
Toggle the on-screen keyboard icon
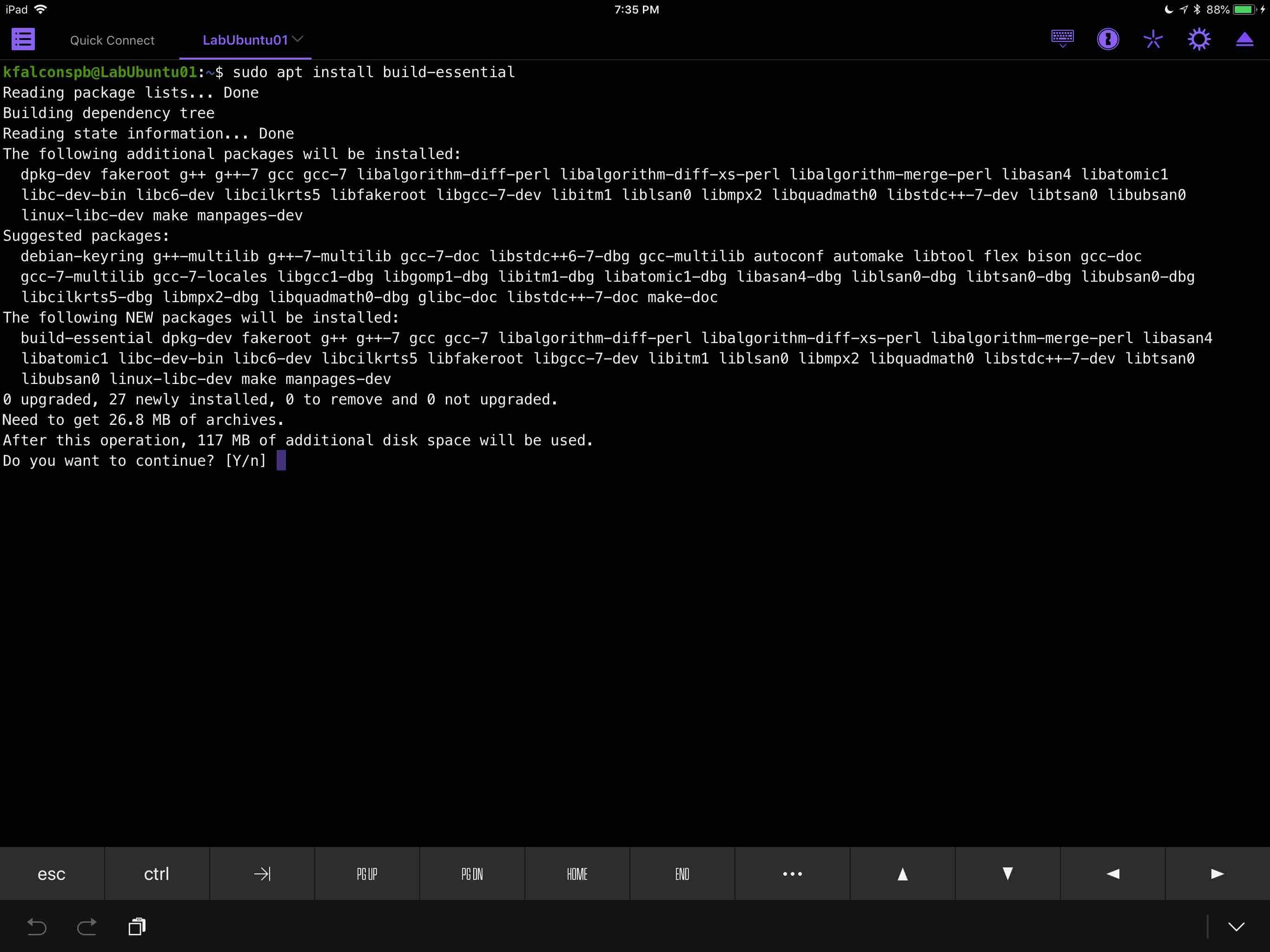1062,39
